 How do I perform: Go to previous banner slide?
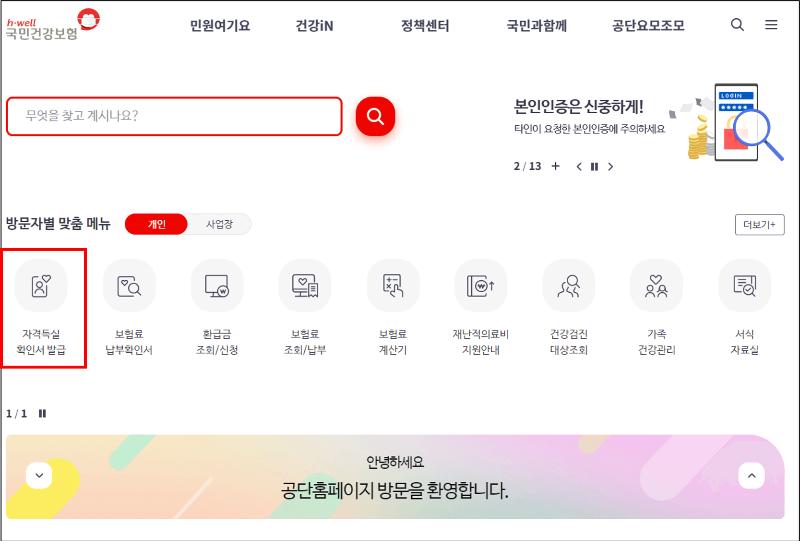tap(579, 166)
